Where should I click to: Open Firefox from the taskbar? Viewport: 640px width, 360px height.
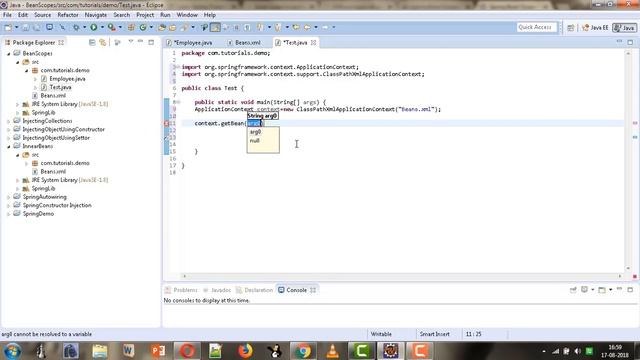245,351
